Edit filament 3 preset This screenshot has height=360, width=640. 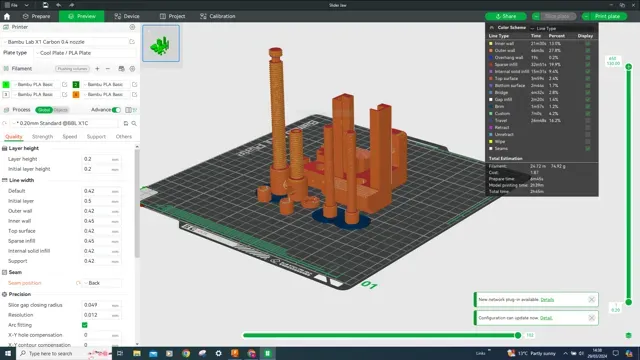pyautogui.click(x=64, y=94)
